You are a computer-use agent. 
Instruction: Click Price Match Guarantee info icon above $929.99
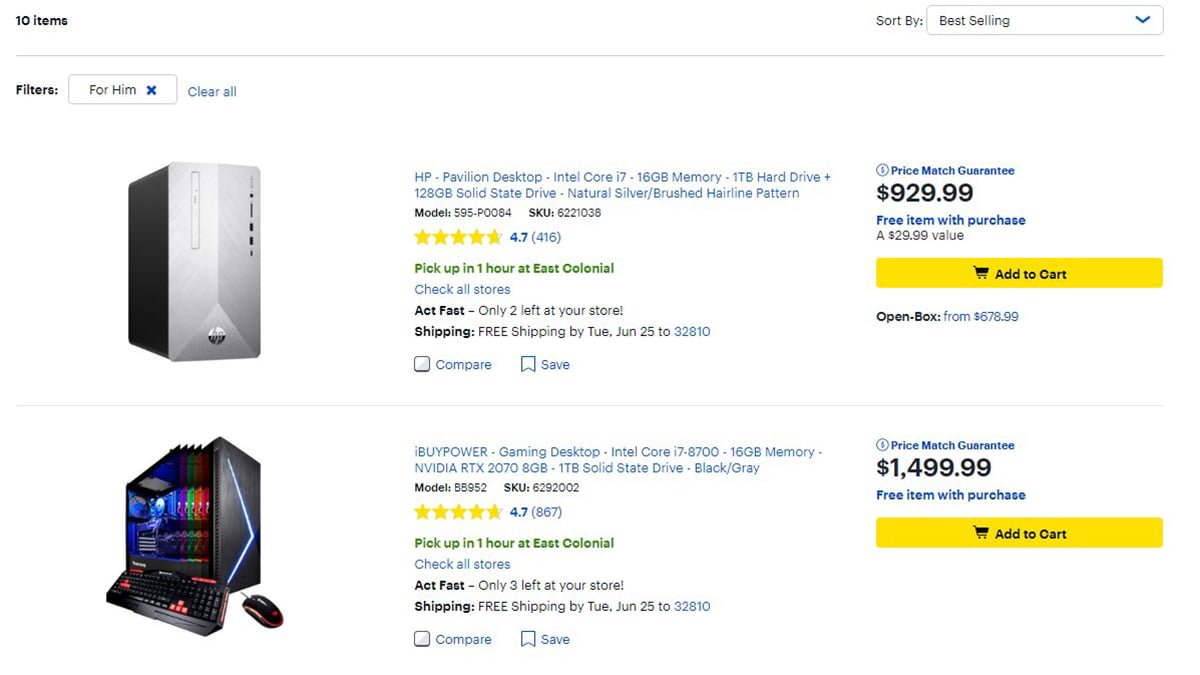coord(882,170)
